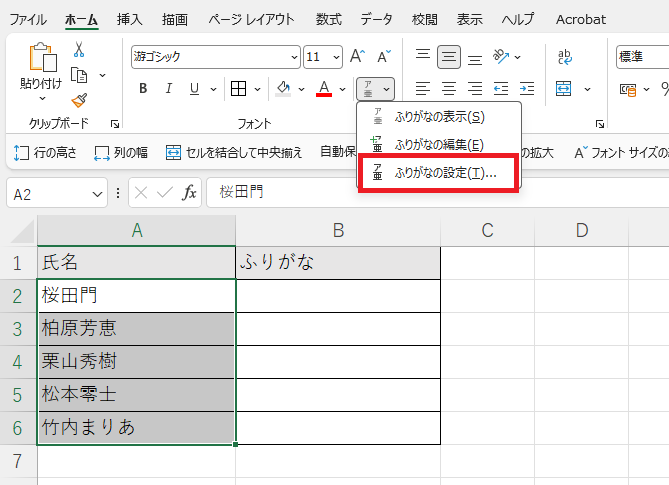Click the fill color bucket icon
Viewport: 669px width, 485px height.
tap(284, 89)
